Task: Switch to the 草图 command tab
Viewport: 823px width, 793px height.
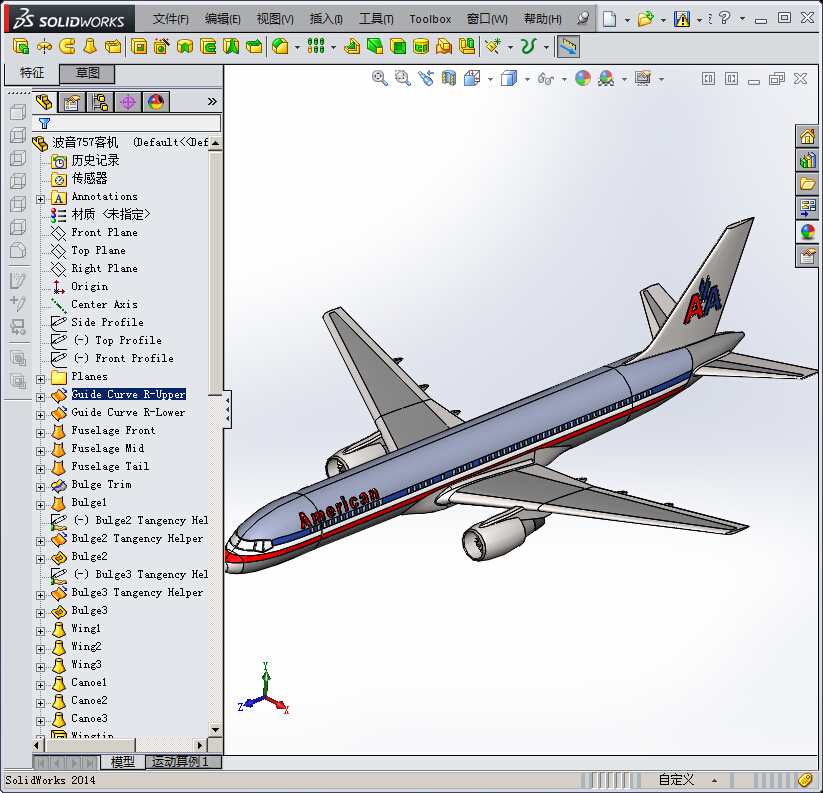Action: [x=87, y=73]
